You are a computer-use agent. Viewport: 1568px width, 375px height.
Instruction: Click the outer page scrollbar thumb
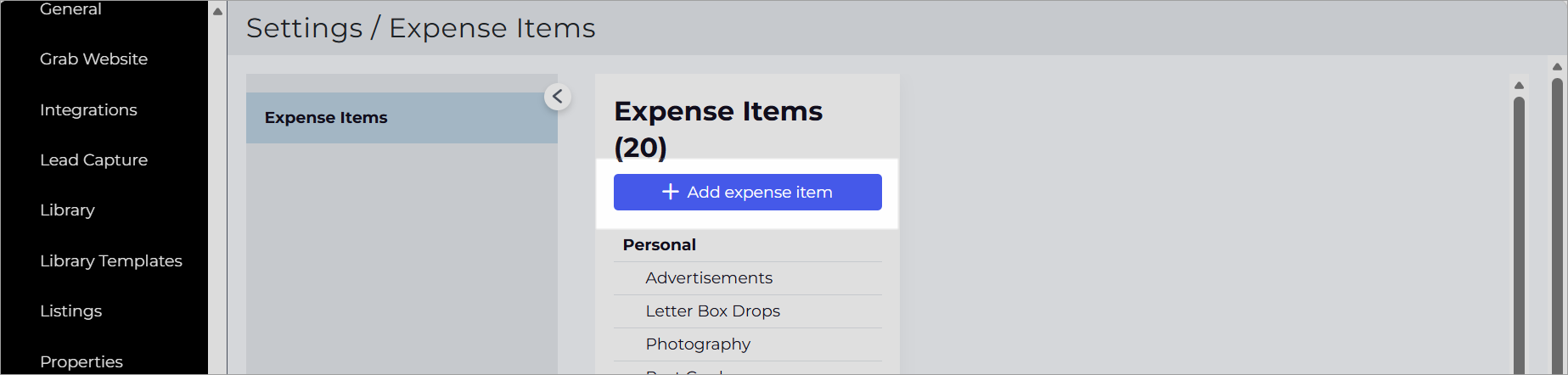[1557, 225]
